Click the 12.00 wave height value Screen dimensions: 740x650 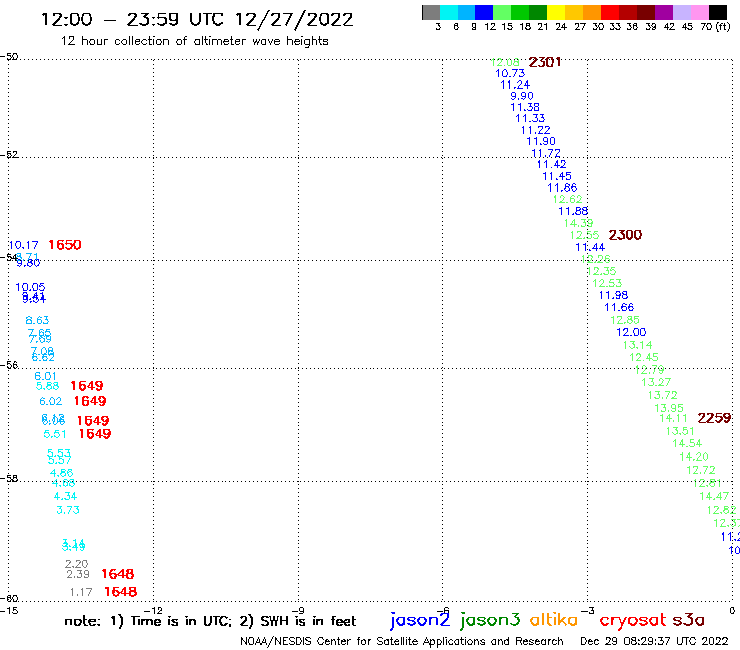631,332
